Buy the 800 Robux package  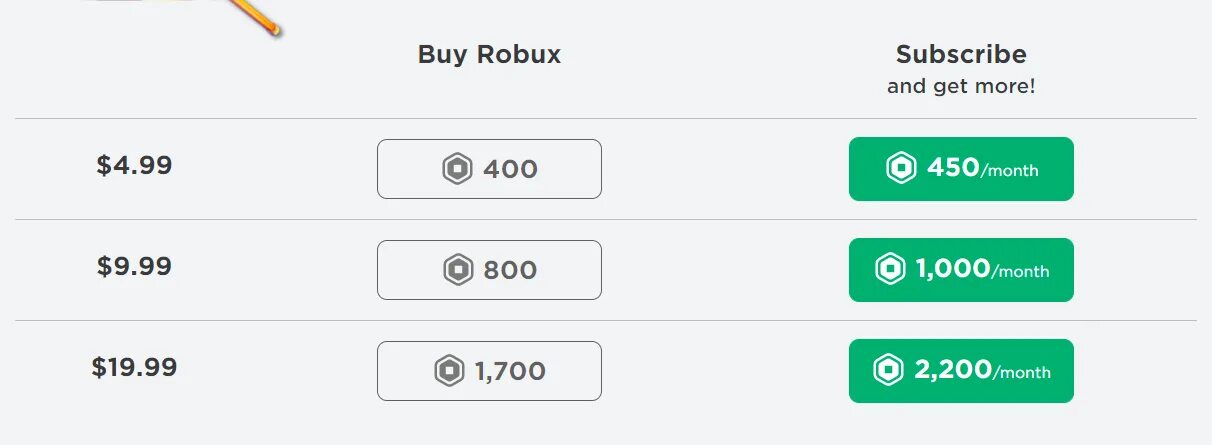(489, 270)
